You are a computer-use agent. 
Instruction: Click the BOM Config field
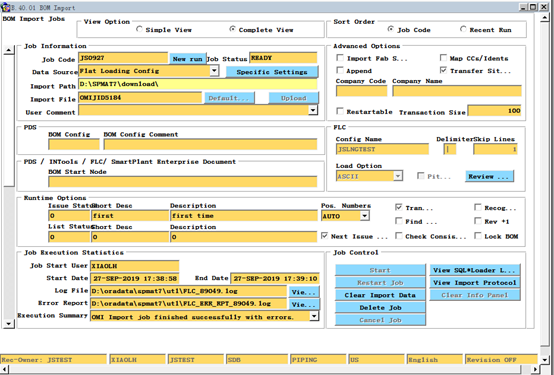[x=74, y=144]
